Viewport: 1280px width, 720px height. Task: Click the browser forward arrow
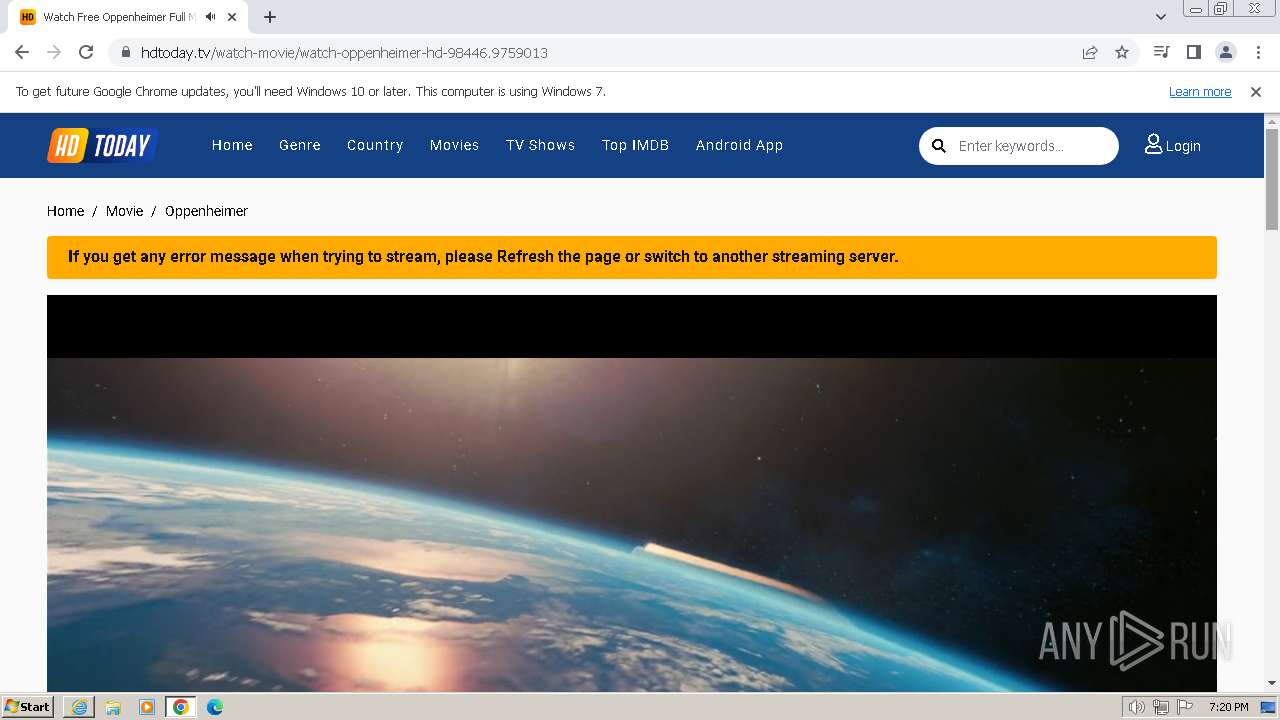click(x=54, y=52)
